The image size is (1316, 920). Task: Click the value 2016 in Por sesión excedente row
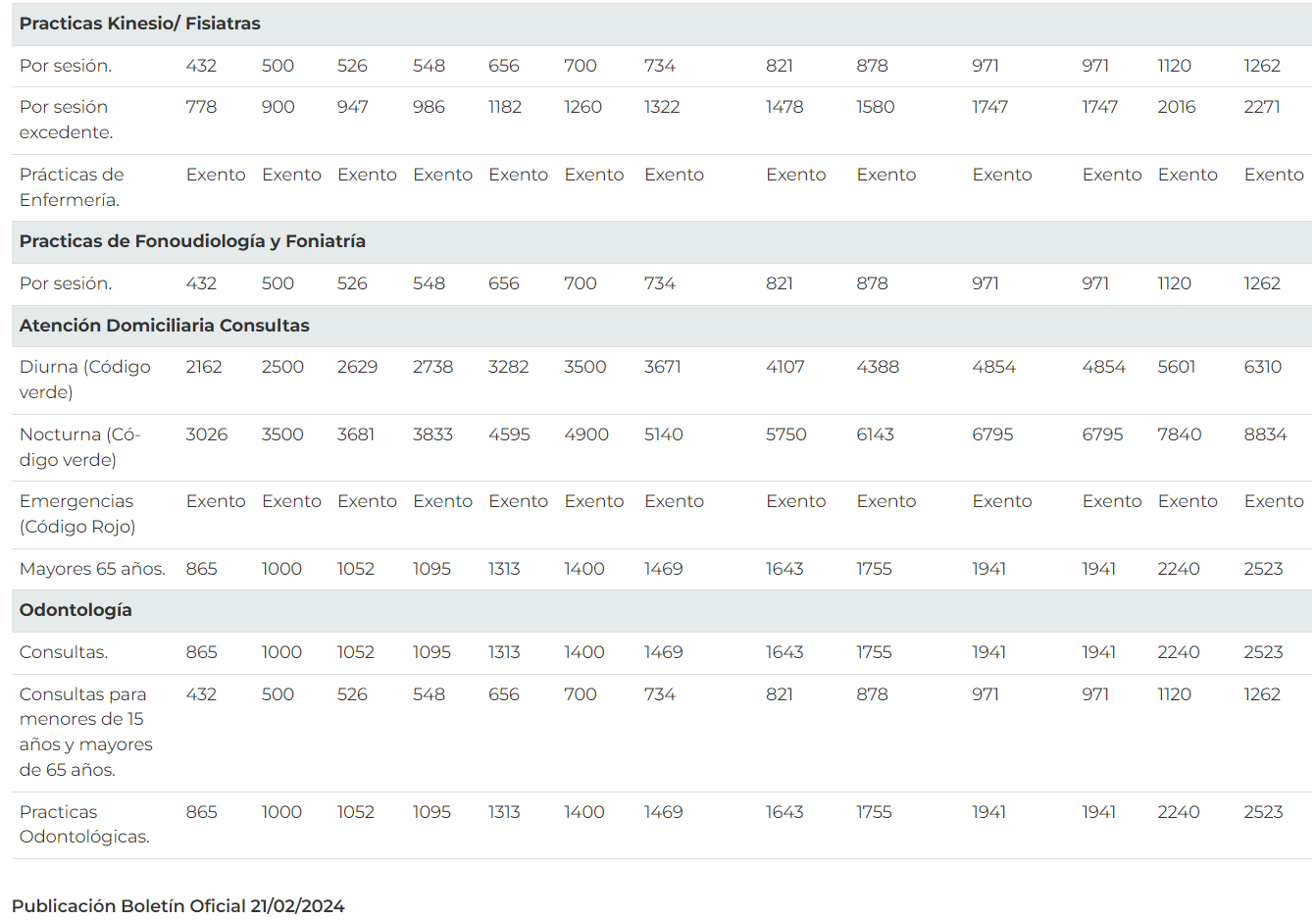pyautogui.click(x=1177, y=107)
